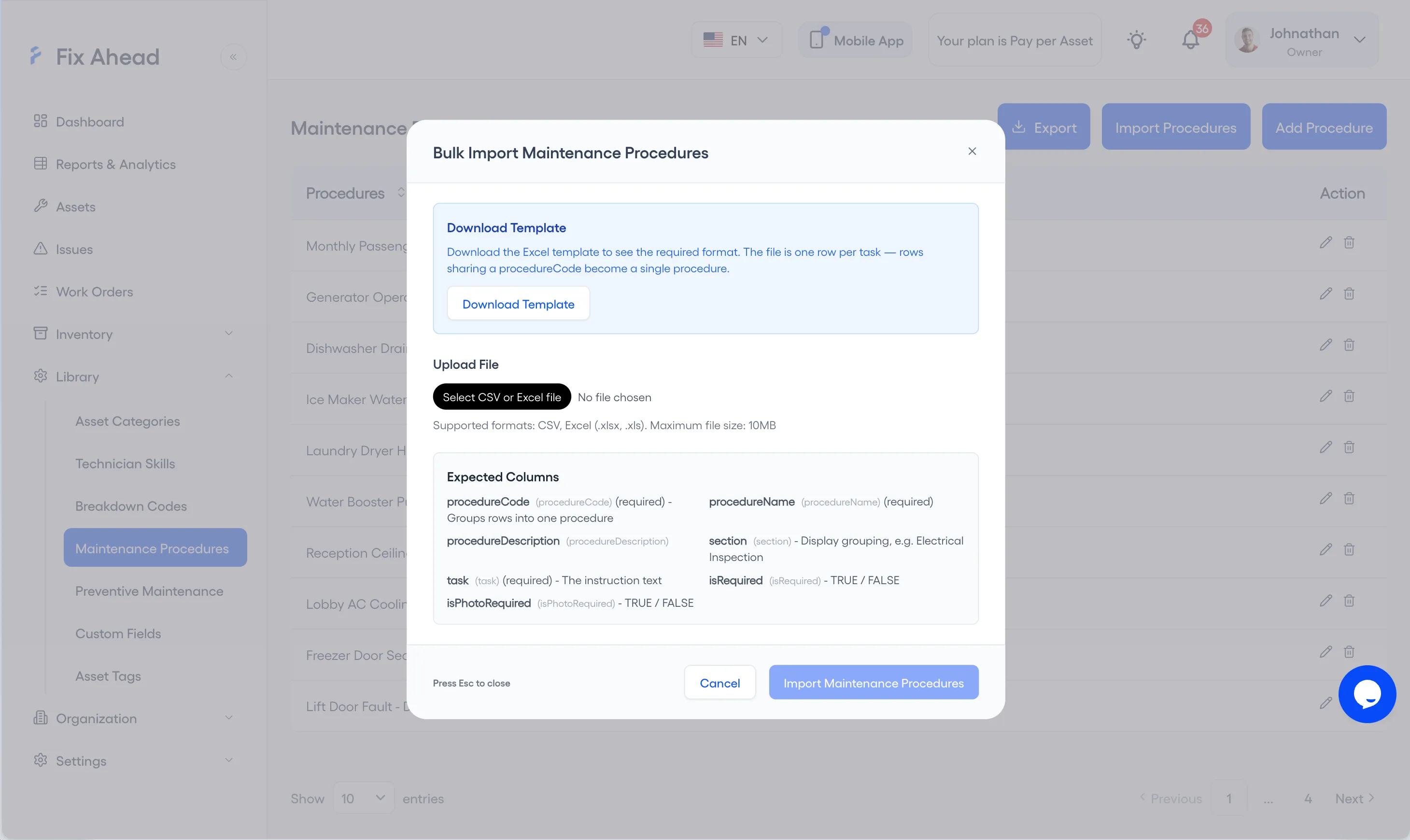Open the EN language dropdown
Screen dimensions: 1410x840
tap(736, 40)
